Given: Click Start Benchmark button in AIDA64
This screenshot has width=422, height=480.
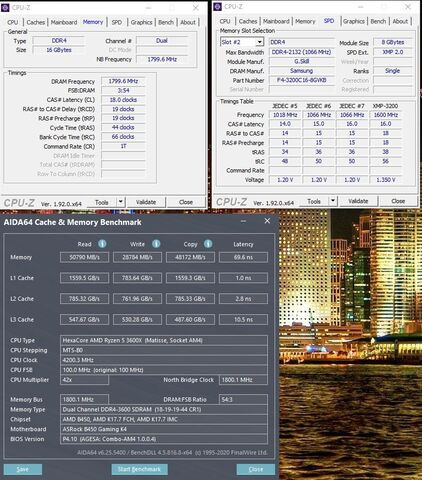Looking at the screenshot, I should (x=139, y=469).
